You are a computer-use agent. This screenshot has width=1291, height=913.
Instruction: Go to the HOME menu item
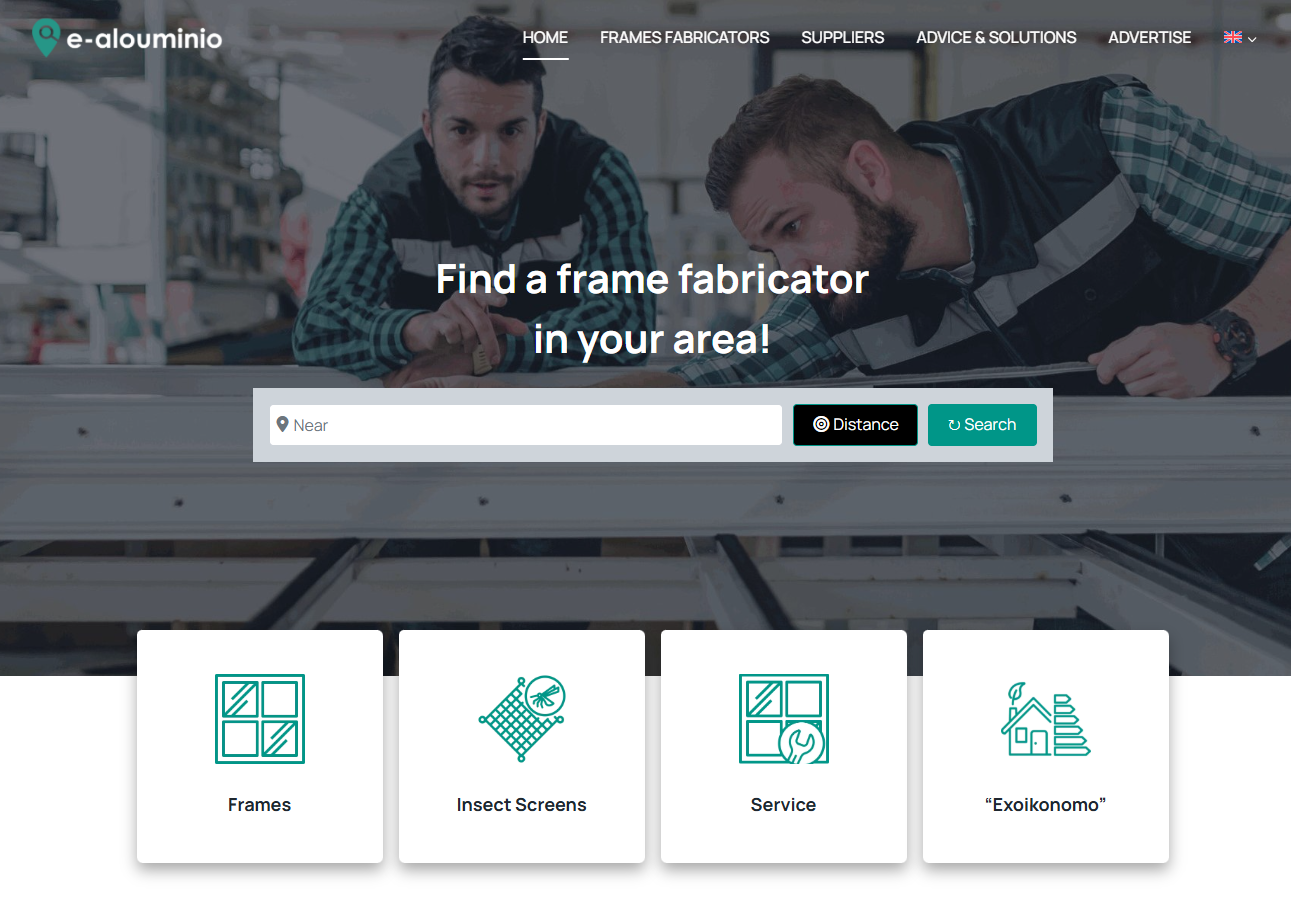click(x=545, y=38)
